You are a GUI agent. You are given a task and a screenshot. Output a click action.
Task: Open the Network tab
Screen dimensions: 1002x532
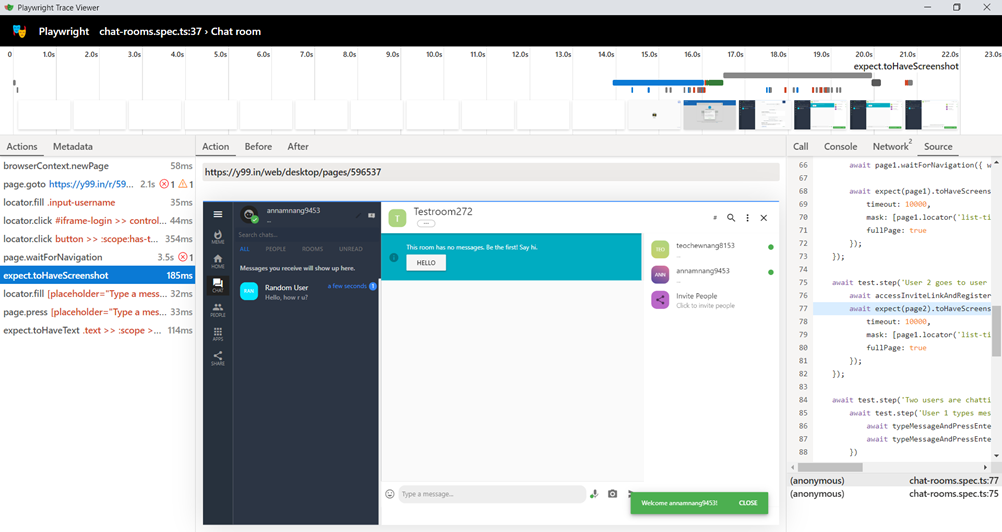(890, 147)
